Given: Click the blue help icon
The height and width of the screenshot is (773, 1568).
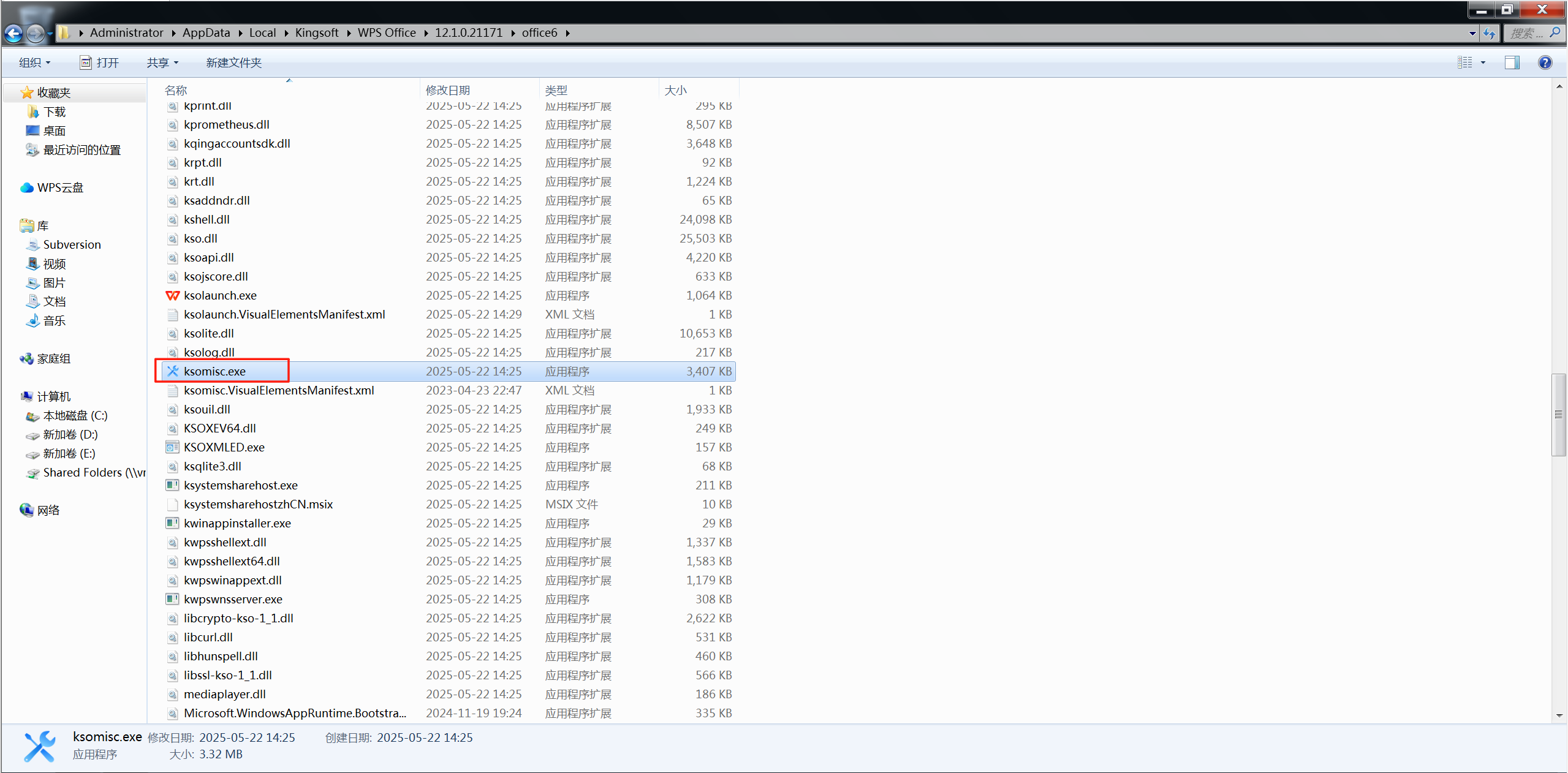Looking at the screenshot, I should 1545,62.
